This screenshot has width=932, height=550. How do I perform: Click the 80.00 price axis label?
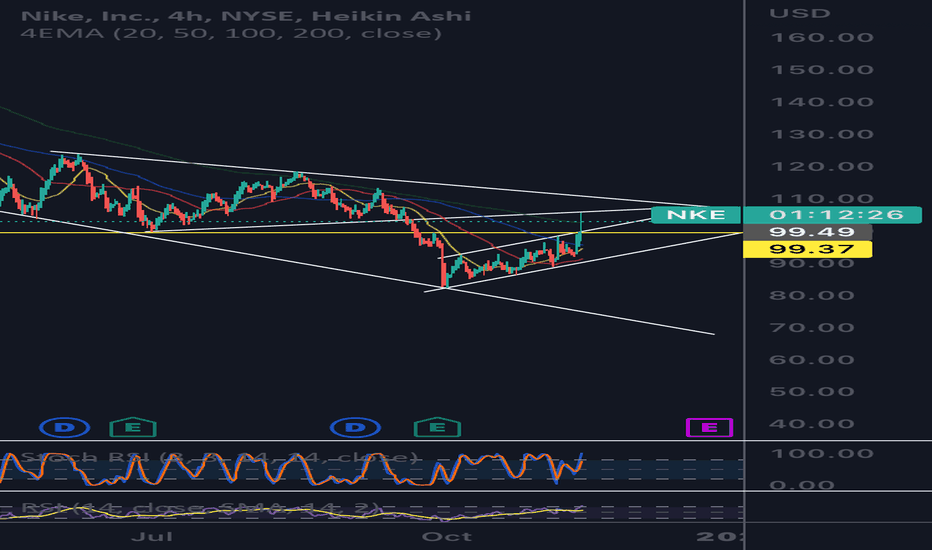(x=812, y=296)
